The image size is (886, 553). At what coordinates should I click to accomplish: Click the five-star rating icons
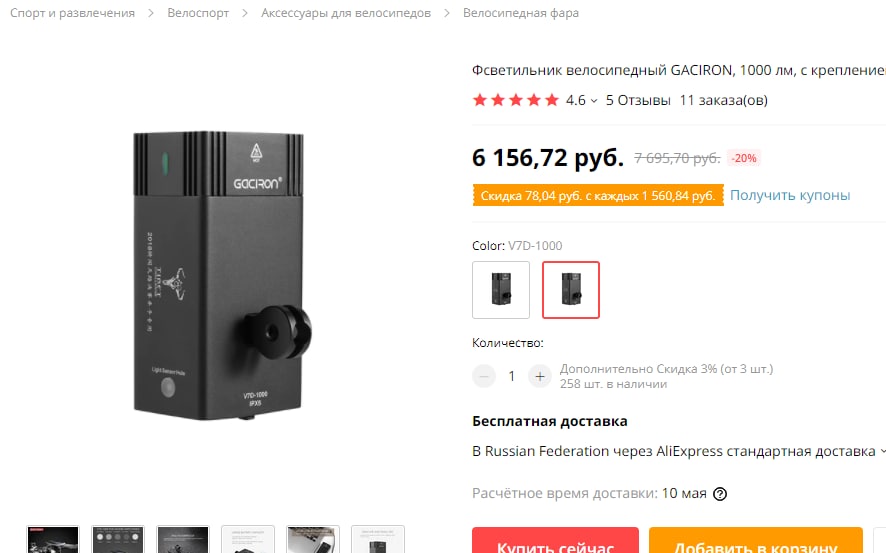pos(515,100)
